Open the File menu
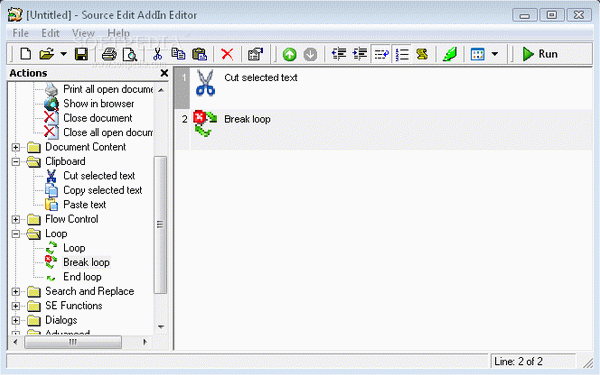The height and width of the screenshot is (375, 600). point(21,33)
